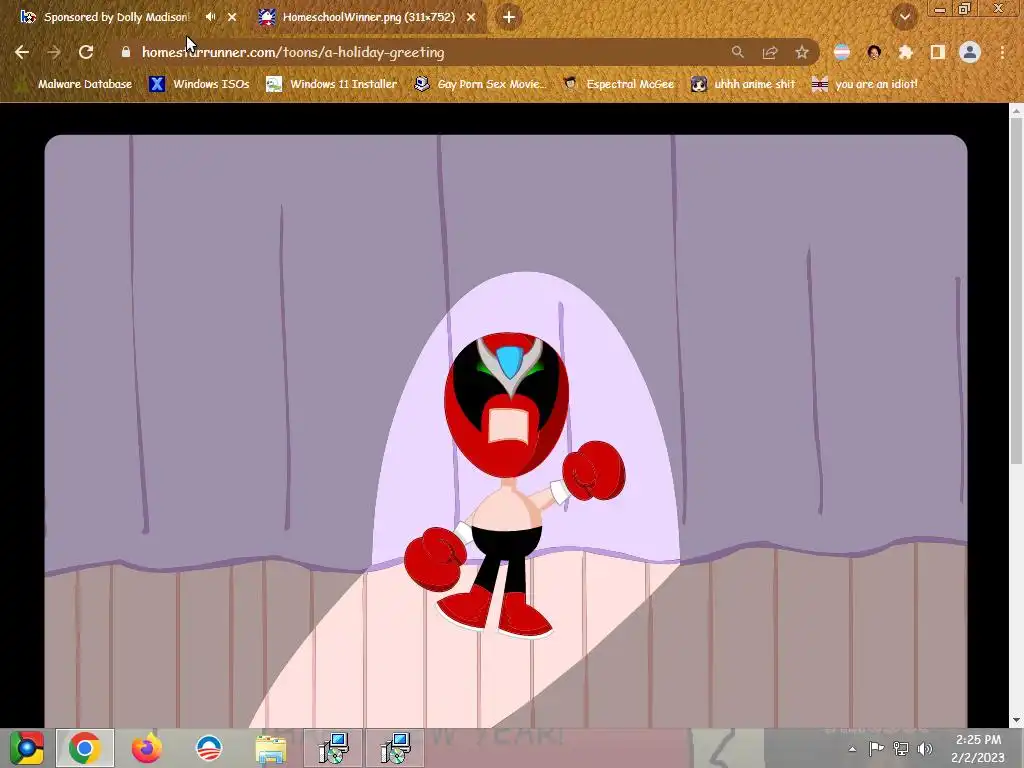Open the Chrome profile avatar menu
This screenshot has height=768, width=1024.
click(970, 52)
